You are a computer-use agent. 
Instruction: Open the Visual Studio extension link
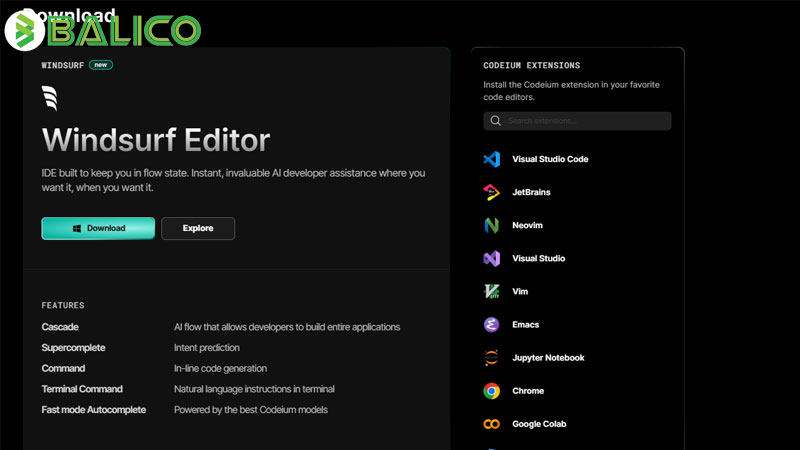[538, 259]
